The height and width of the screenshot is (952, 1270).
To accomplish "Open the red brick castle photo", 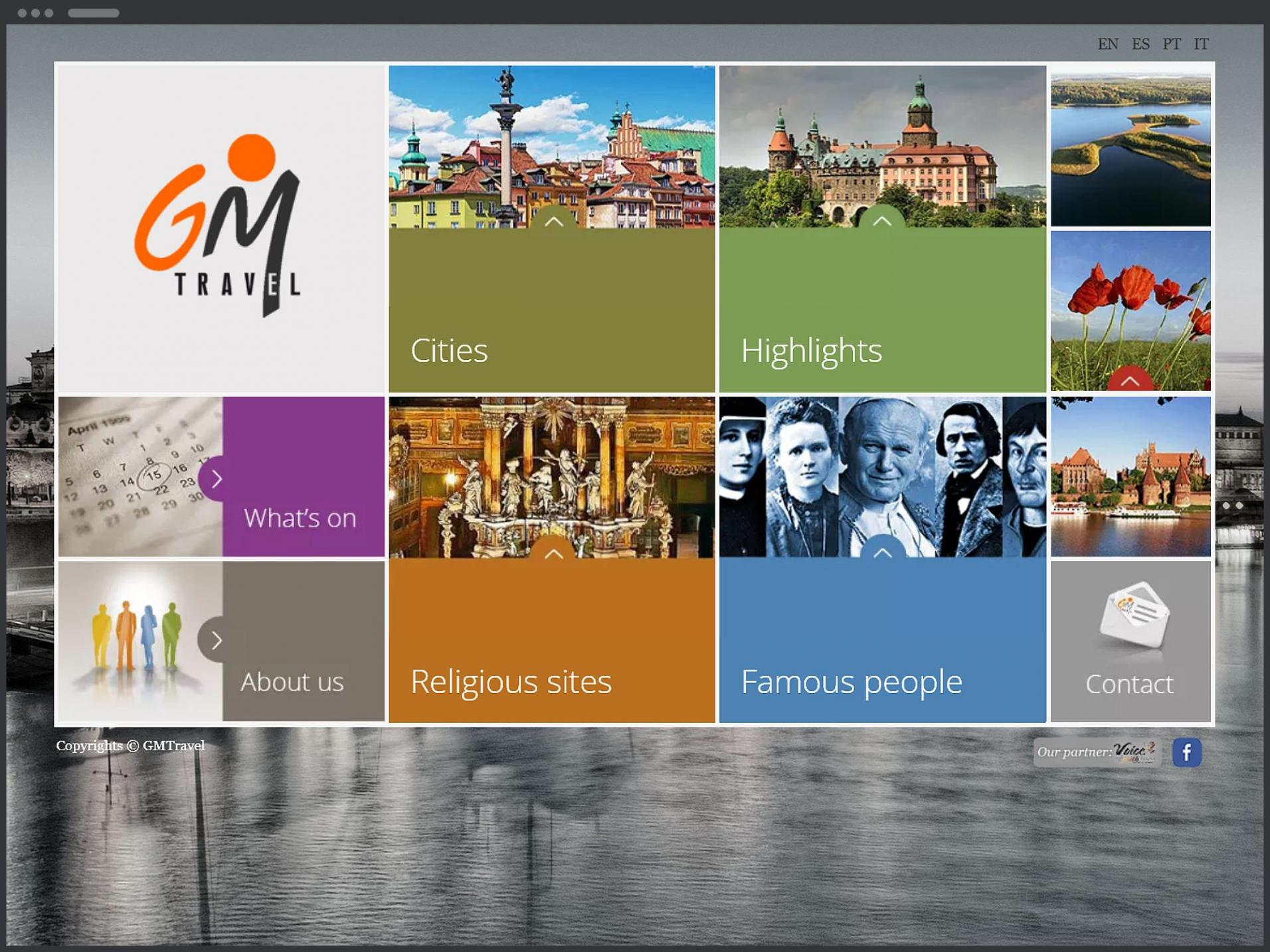I will tap(1131, 477).
